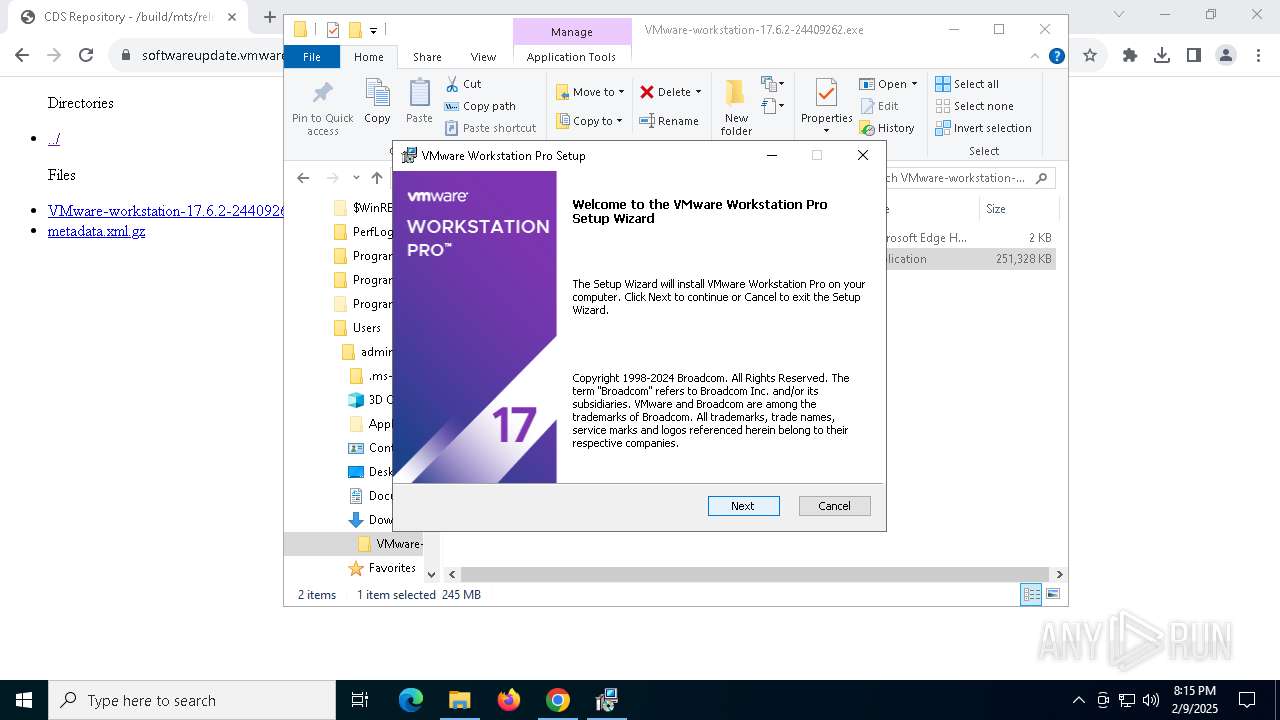This screenshot has height=720, width=1280.
Task: Click Paste shortcut in ribbon
Action: 491,128
